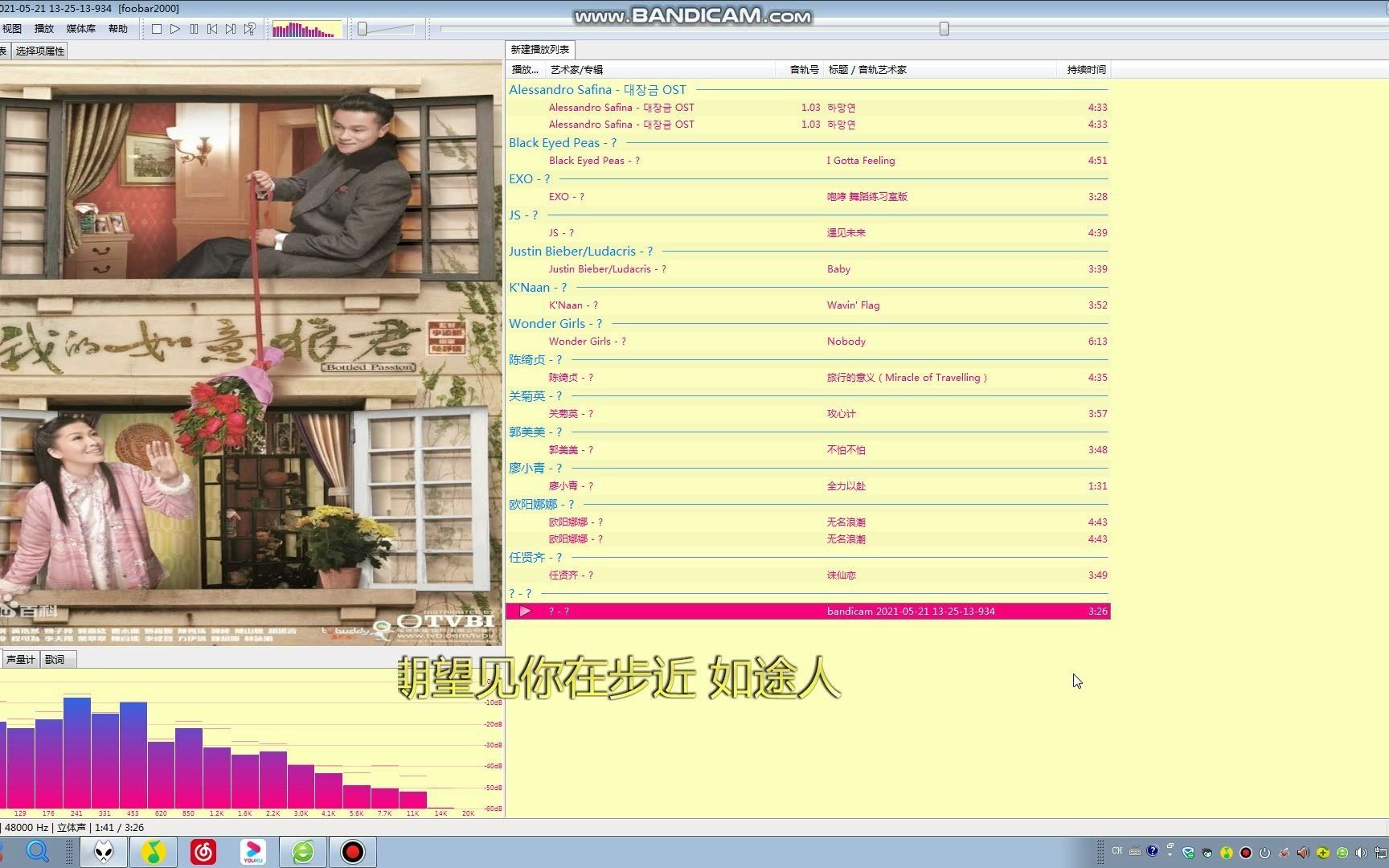
Task: Click the 48000 Hz status bar entry
Action: [x=27, y=828]
